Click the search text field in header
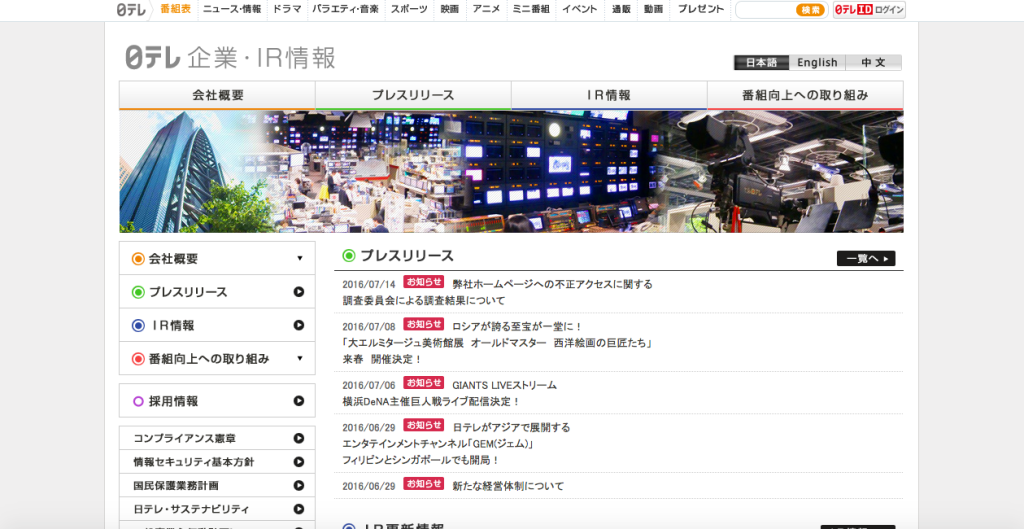1024x529 pixels. (x=765, y=10)
